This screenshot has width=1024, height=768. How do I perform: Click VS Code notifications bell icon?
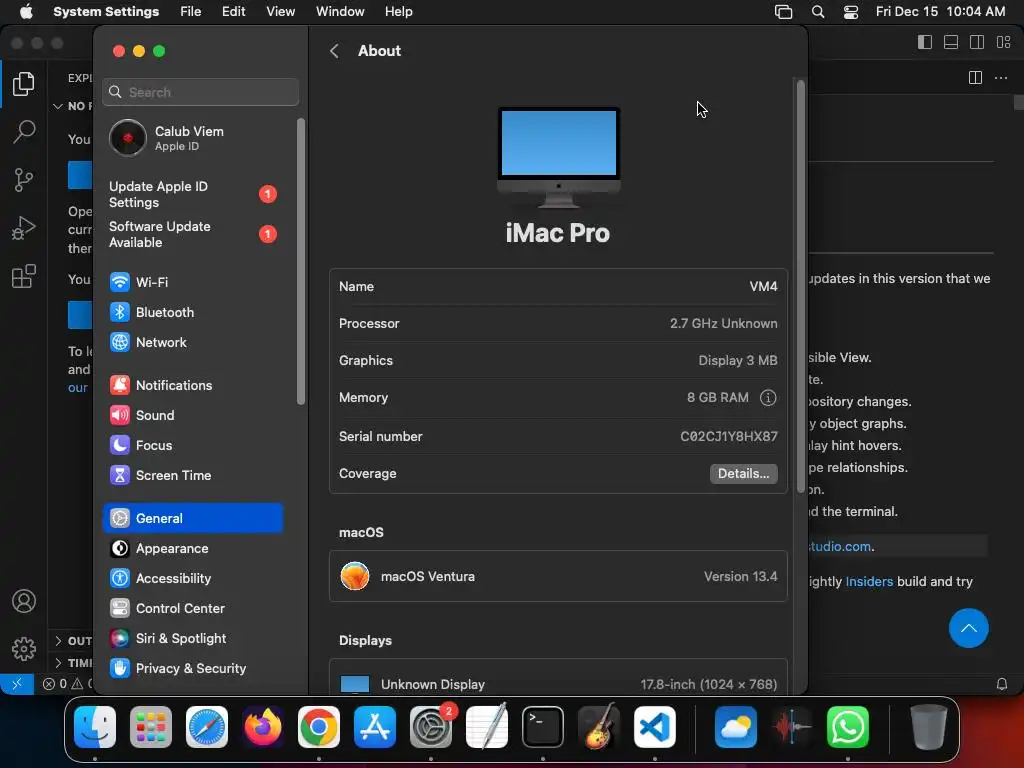pos(1001,684)
